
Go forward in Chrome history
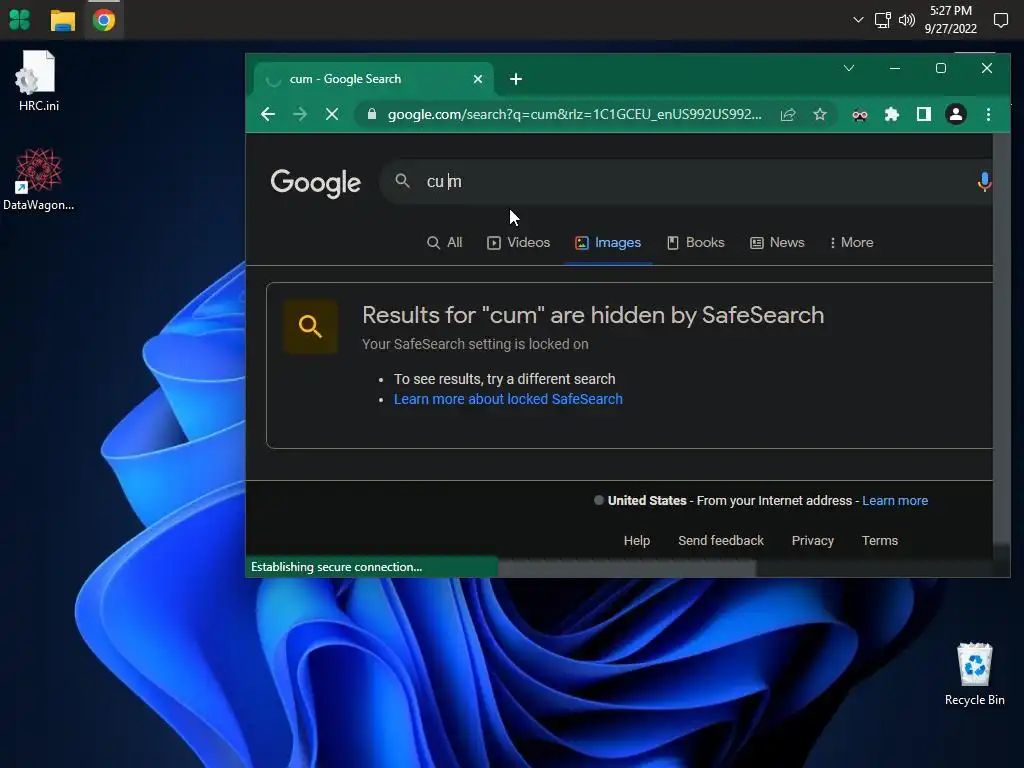coord(300,114)
